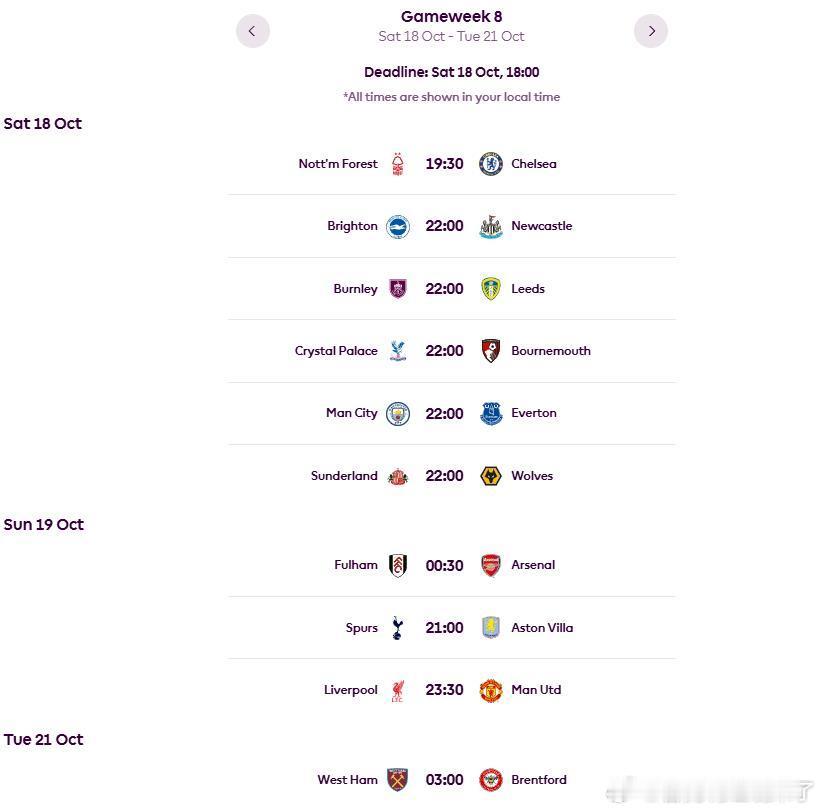Select the Aston Villa team name

click(541, 628)
